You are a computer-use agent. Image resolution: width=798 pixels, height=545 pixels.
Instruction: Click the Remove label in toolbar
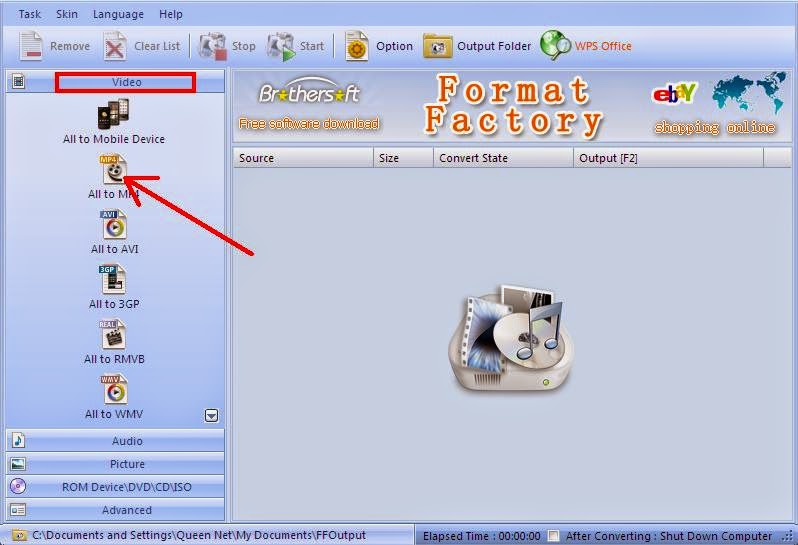70,46
